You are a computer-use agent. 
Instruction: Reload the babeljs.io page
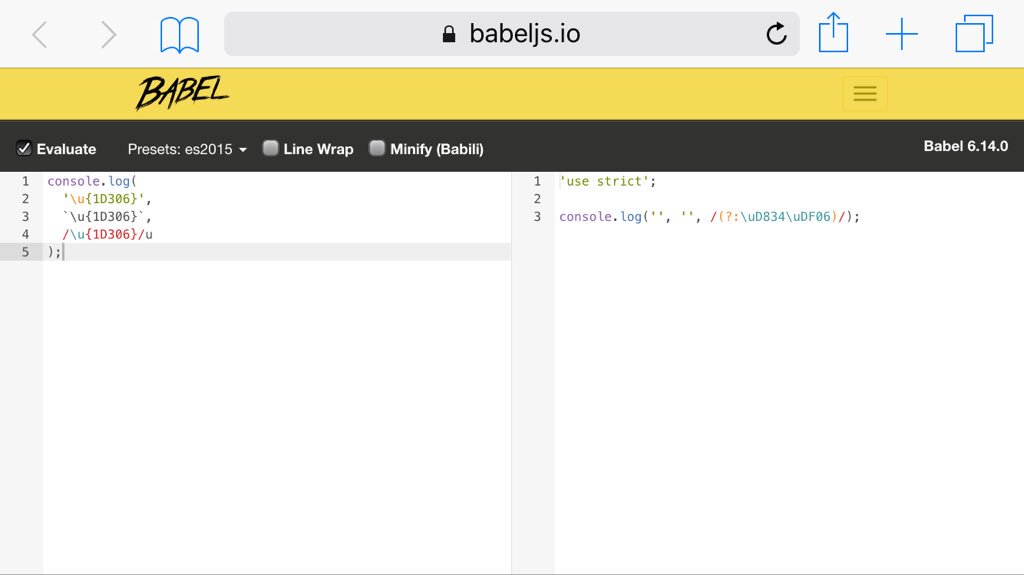click(776, 33)
